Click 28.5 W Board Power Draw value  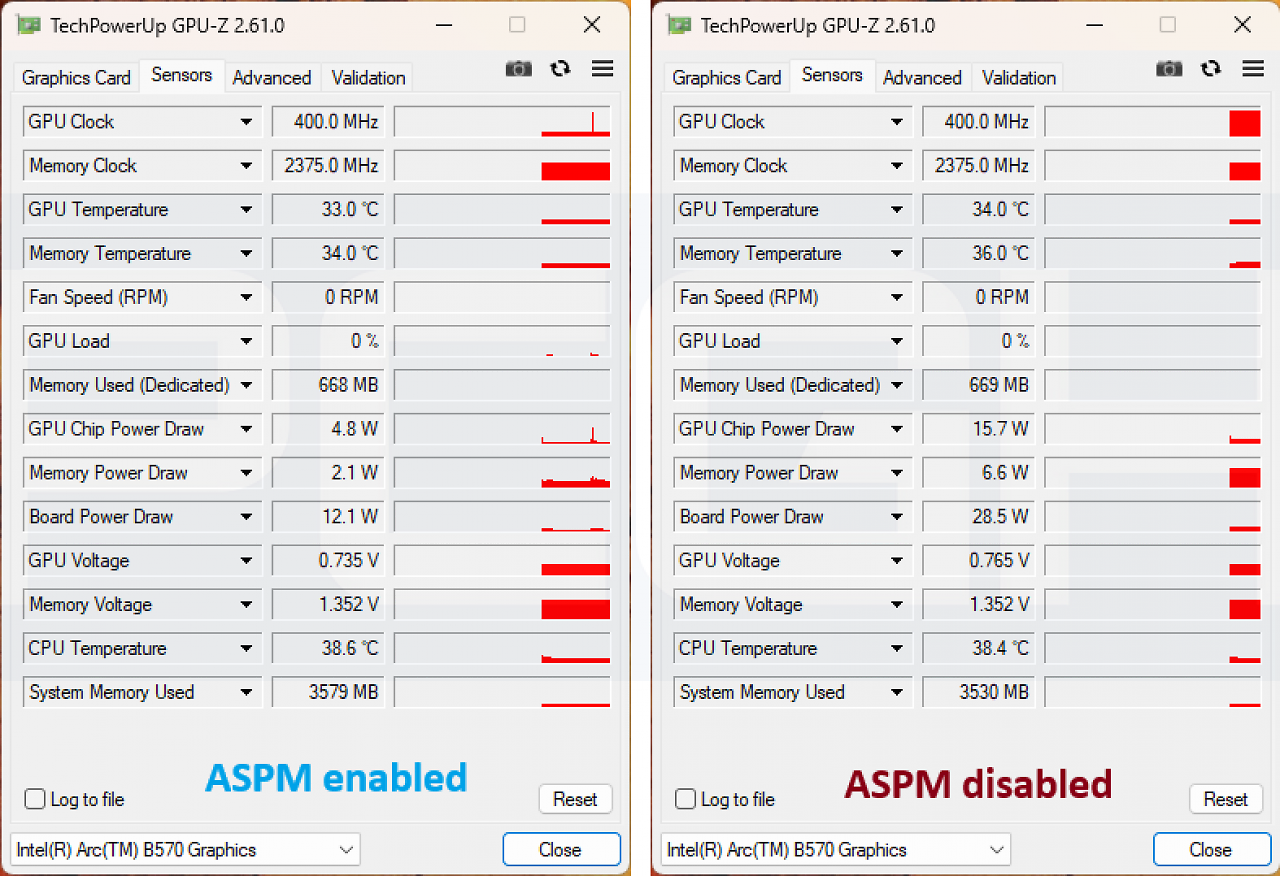[x=979, y=517]
